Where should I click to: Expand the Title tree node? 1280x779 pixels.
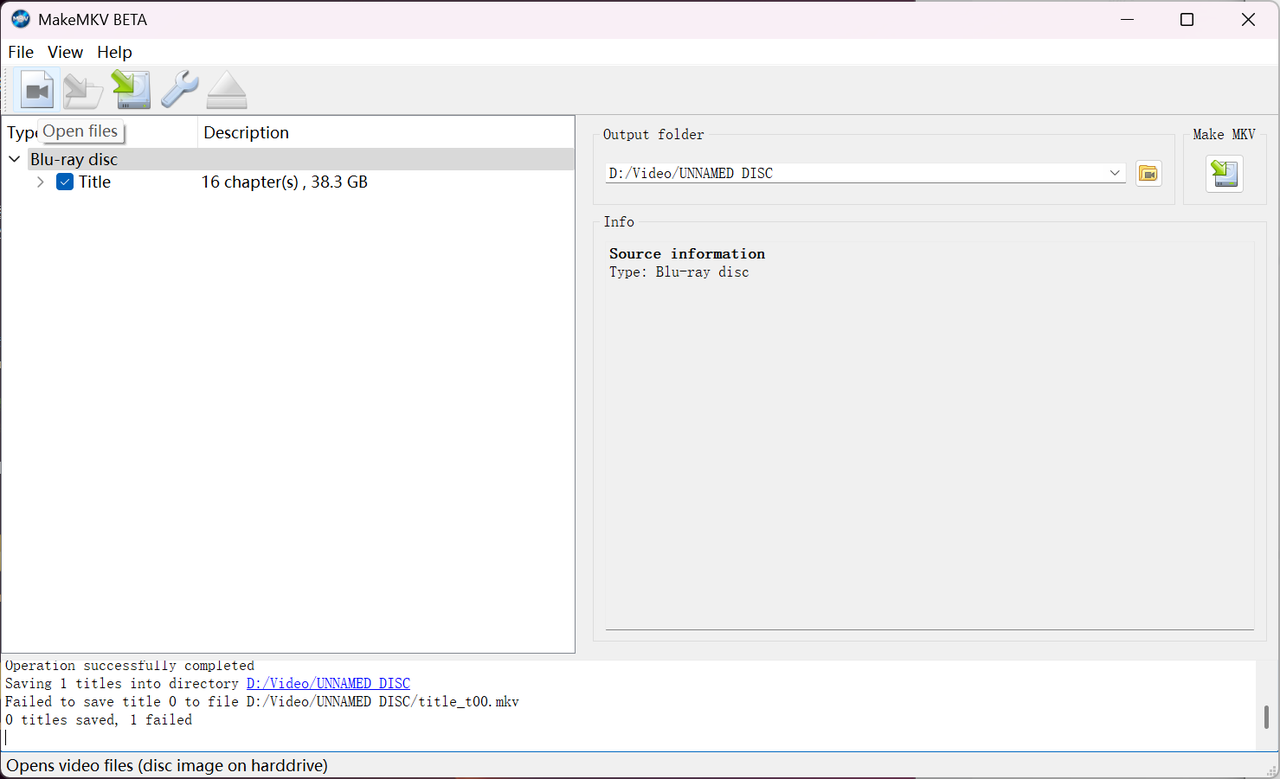(x=40, y=182)
